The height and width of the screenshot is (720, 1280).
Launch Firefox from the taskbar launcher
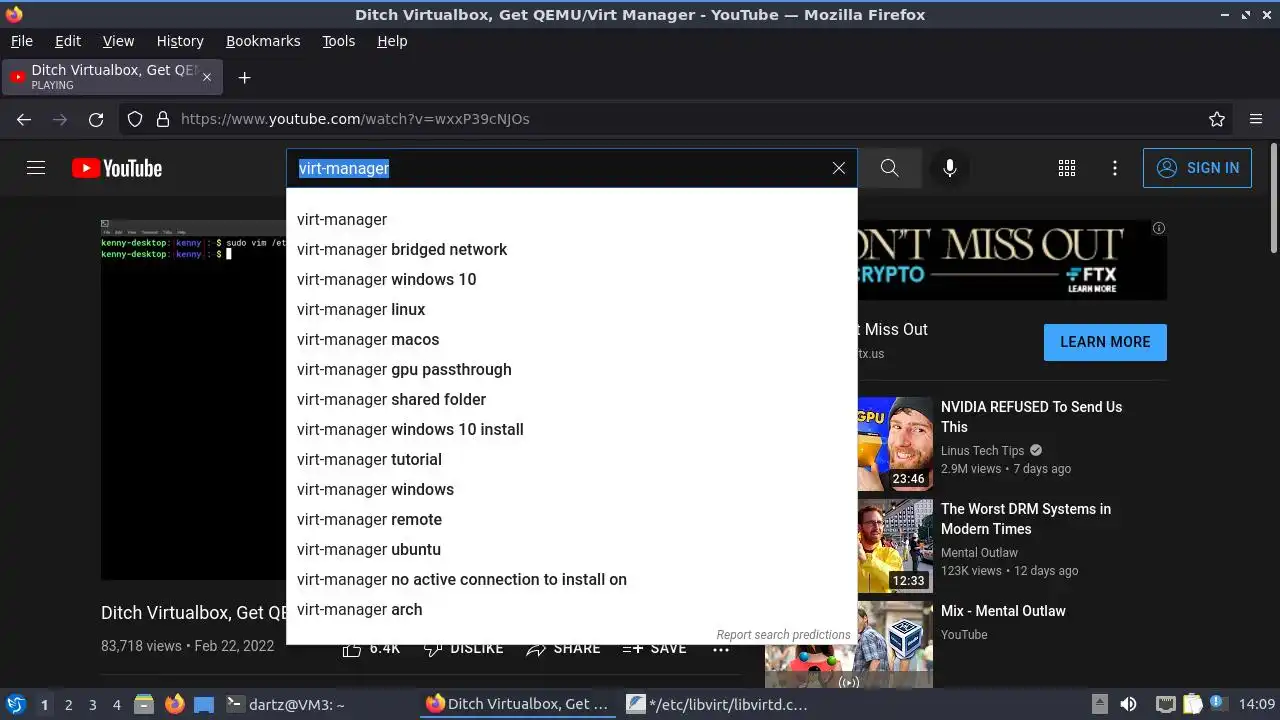[175, 705]
